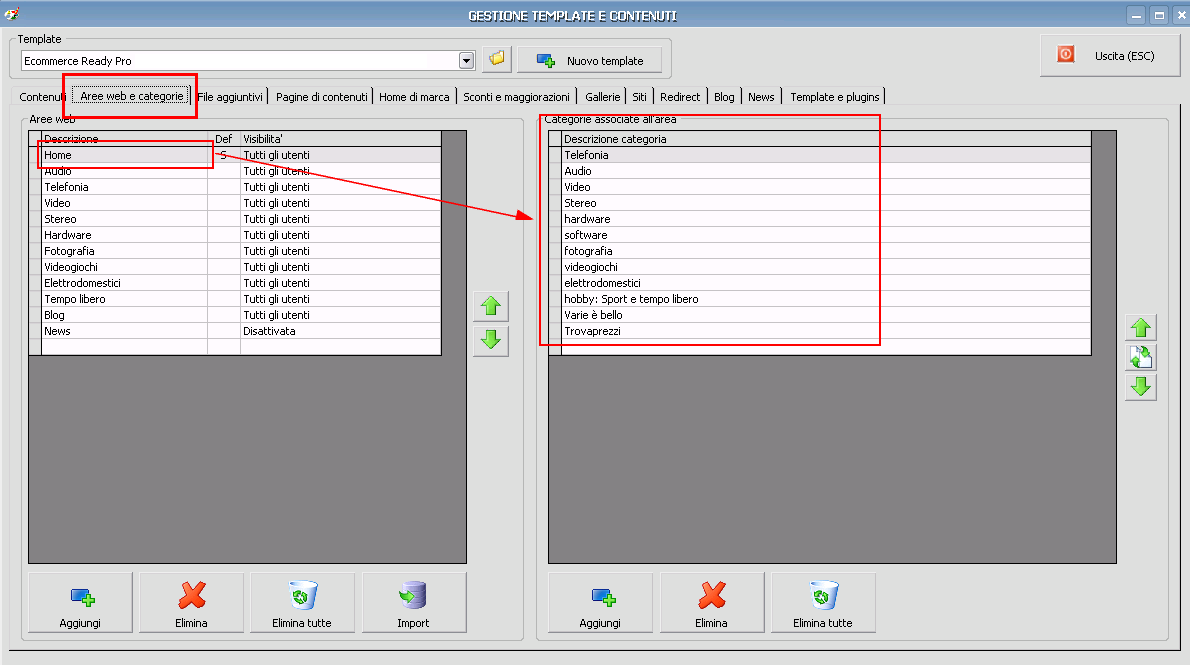Open the Sconti e maggiorazioni tab
This screenshot has width=1190, height=665.
pos(517,97)
